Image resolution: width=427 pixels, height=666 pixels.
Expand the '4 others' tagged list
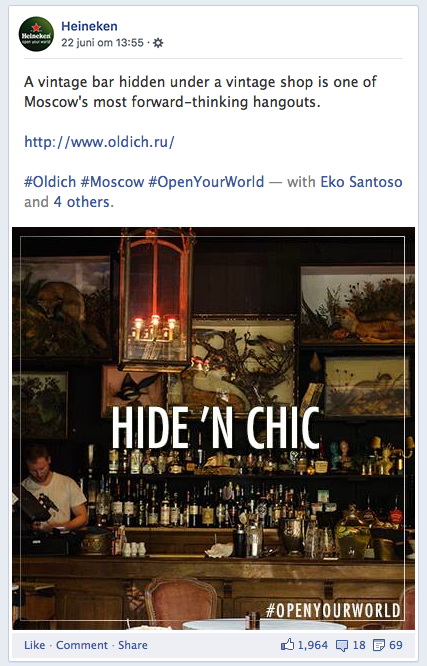pyautogui.click(x=83, y=202)
